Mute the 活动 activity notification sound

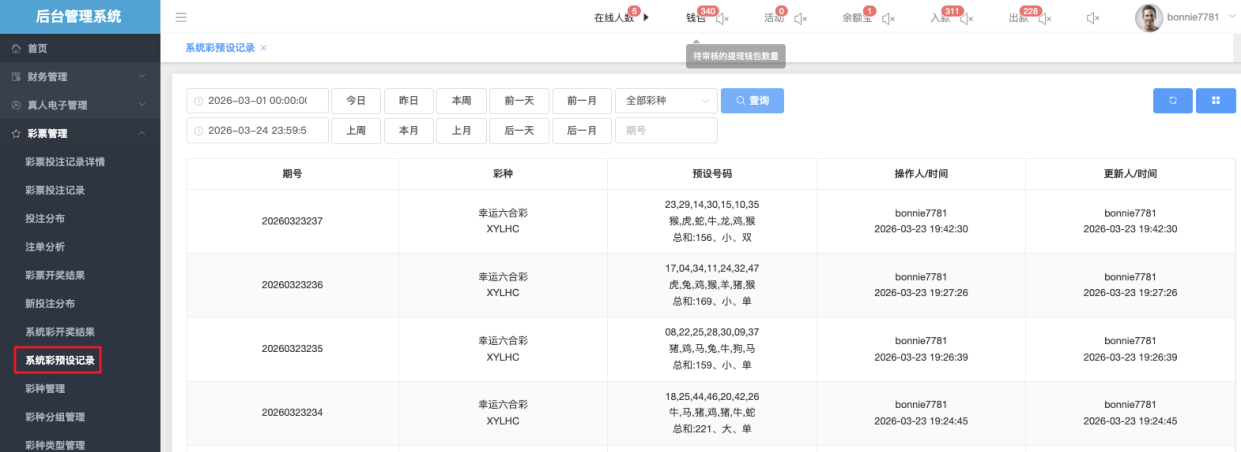(x=799, y=18)
